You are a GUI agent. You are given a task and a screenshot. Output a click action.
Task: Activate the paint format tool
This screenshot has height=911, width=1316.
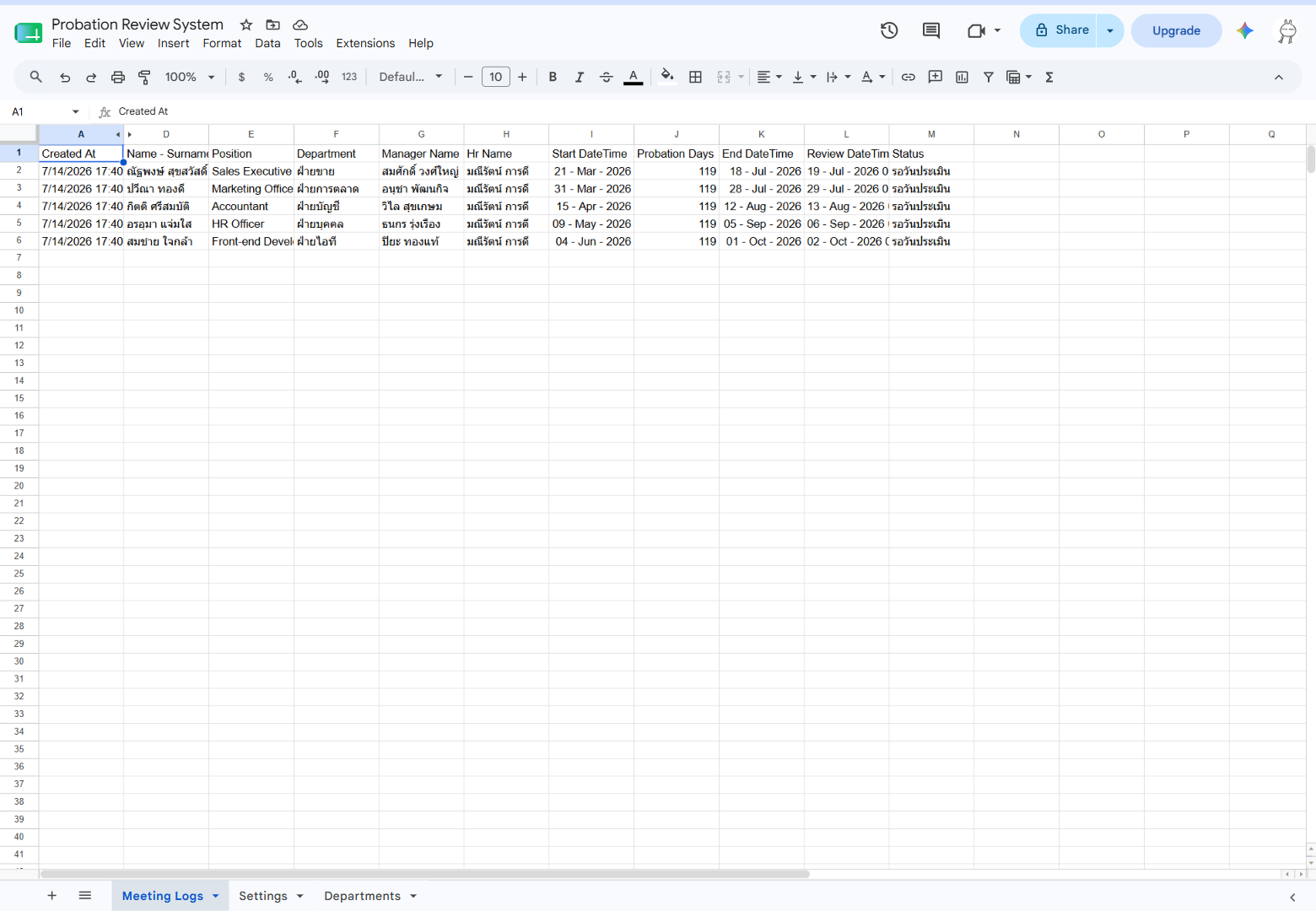[x=144, y=77]
